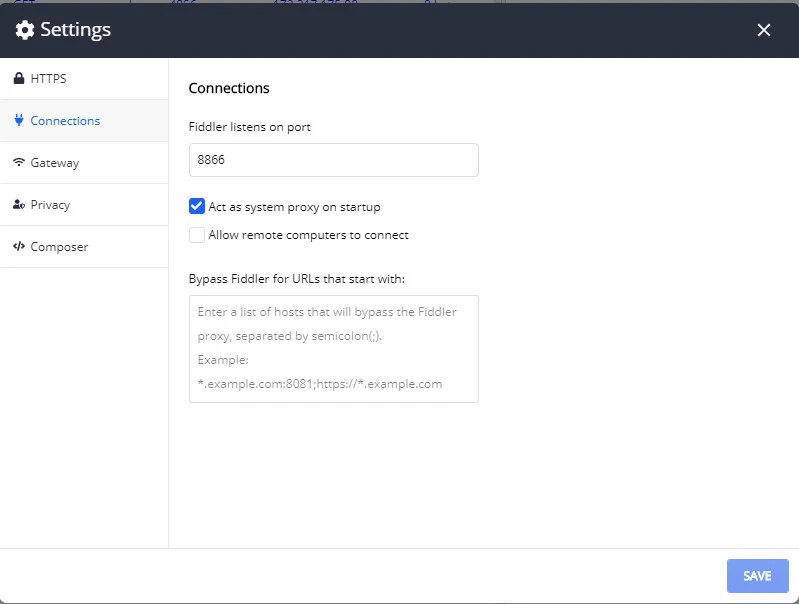Click the Composer code brackets icon
Screen dimensions: 799x604
coord(19,246)
